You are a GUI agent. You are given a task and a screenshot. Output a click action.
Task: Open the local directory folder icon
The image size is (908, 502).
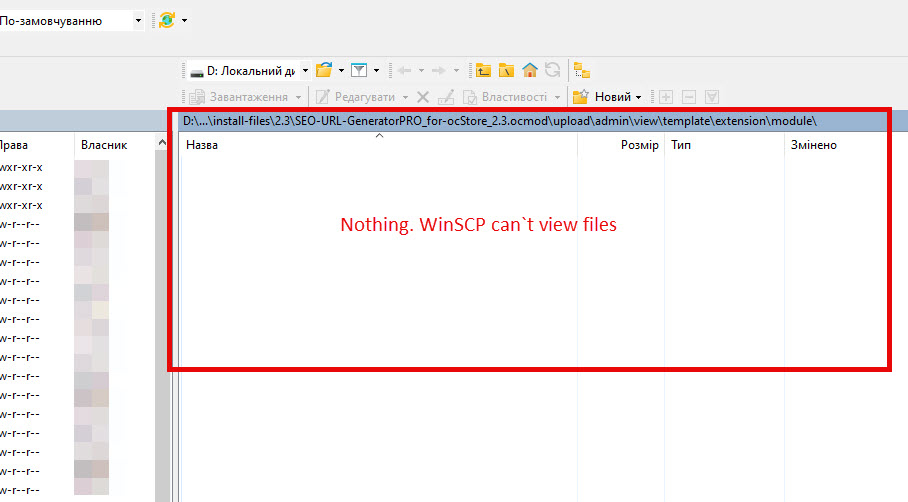click(x=323, y=70)
